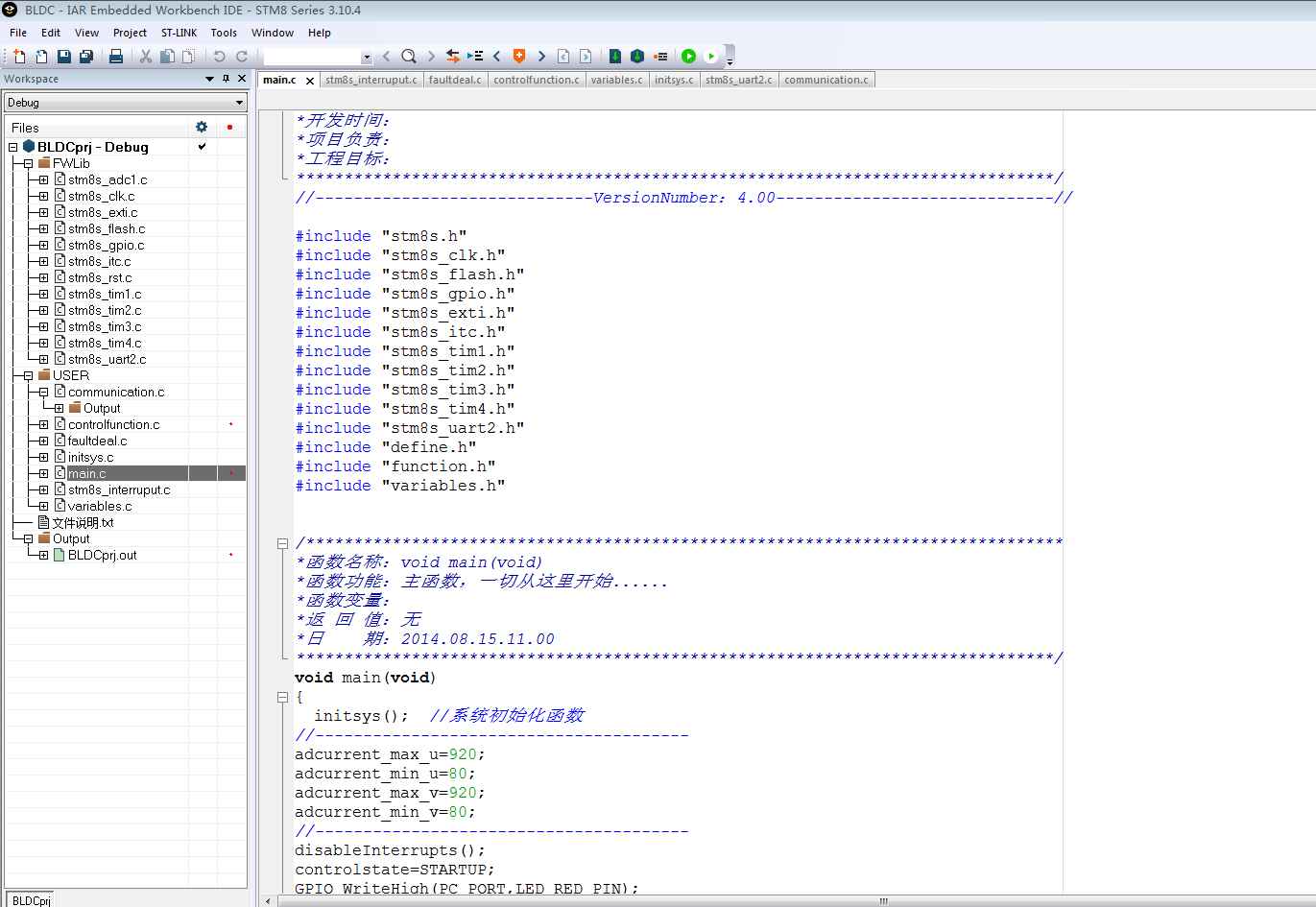The image size is (1316, 907).
Task: Toggle bookmark icon in toolbar
Action: pyautogui.click(x=519, y=57)
